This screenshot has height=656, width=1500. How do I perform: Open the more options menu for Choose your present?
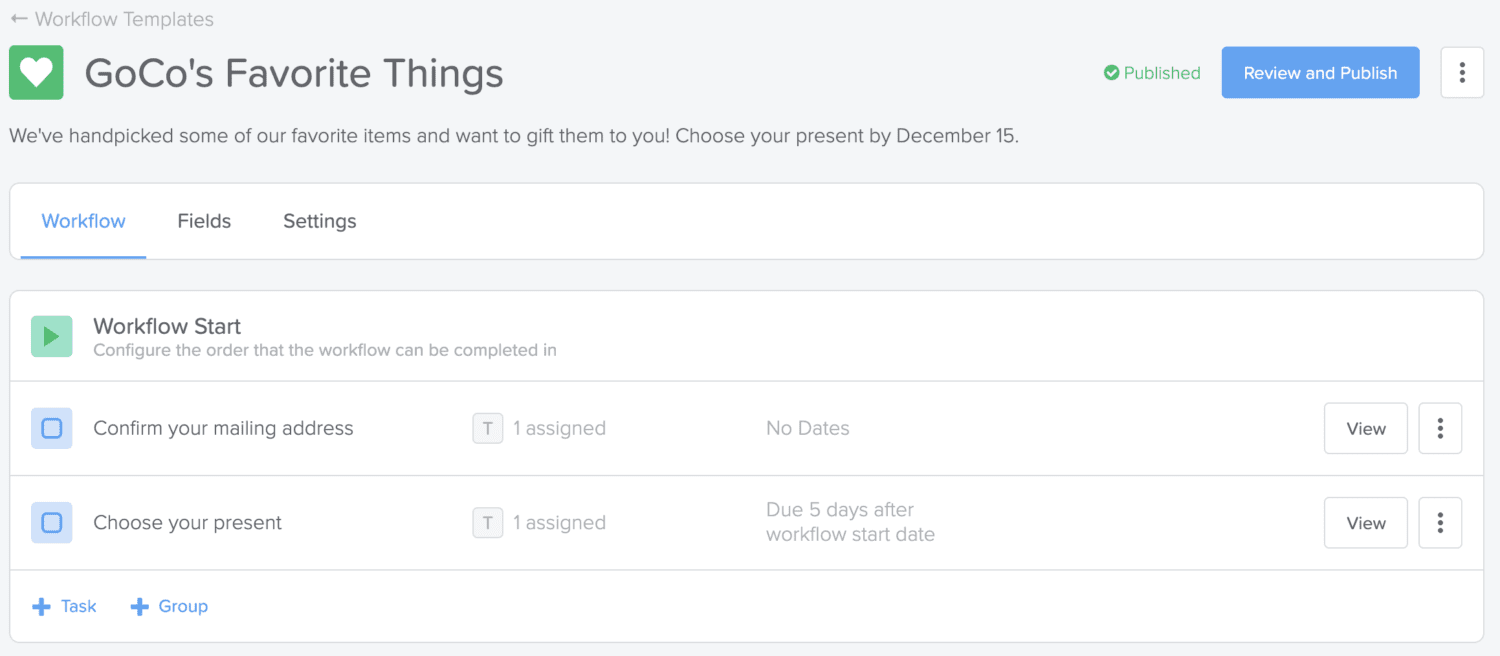[x=1440, y=523]
